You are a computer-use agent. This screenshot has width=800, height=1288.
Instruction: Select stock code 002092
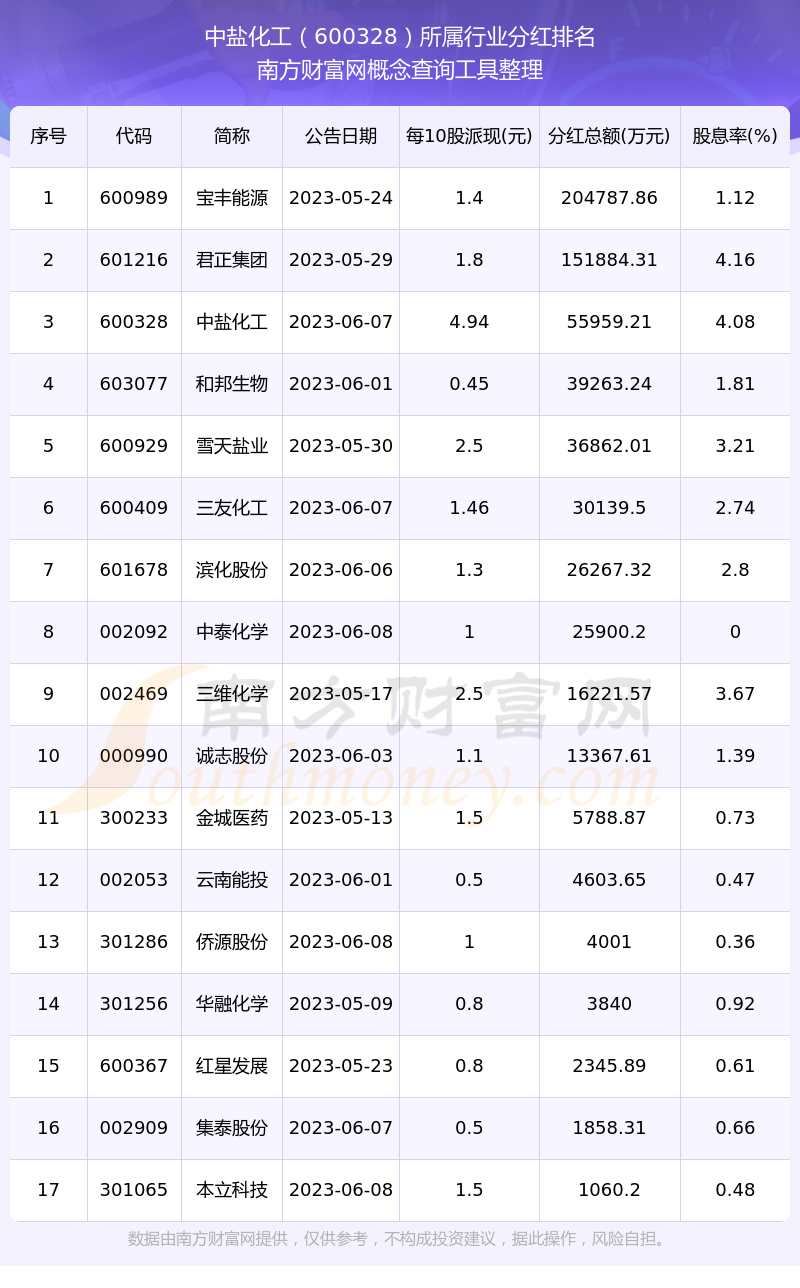[134, 632]
